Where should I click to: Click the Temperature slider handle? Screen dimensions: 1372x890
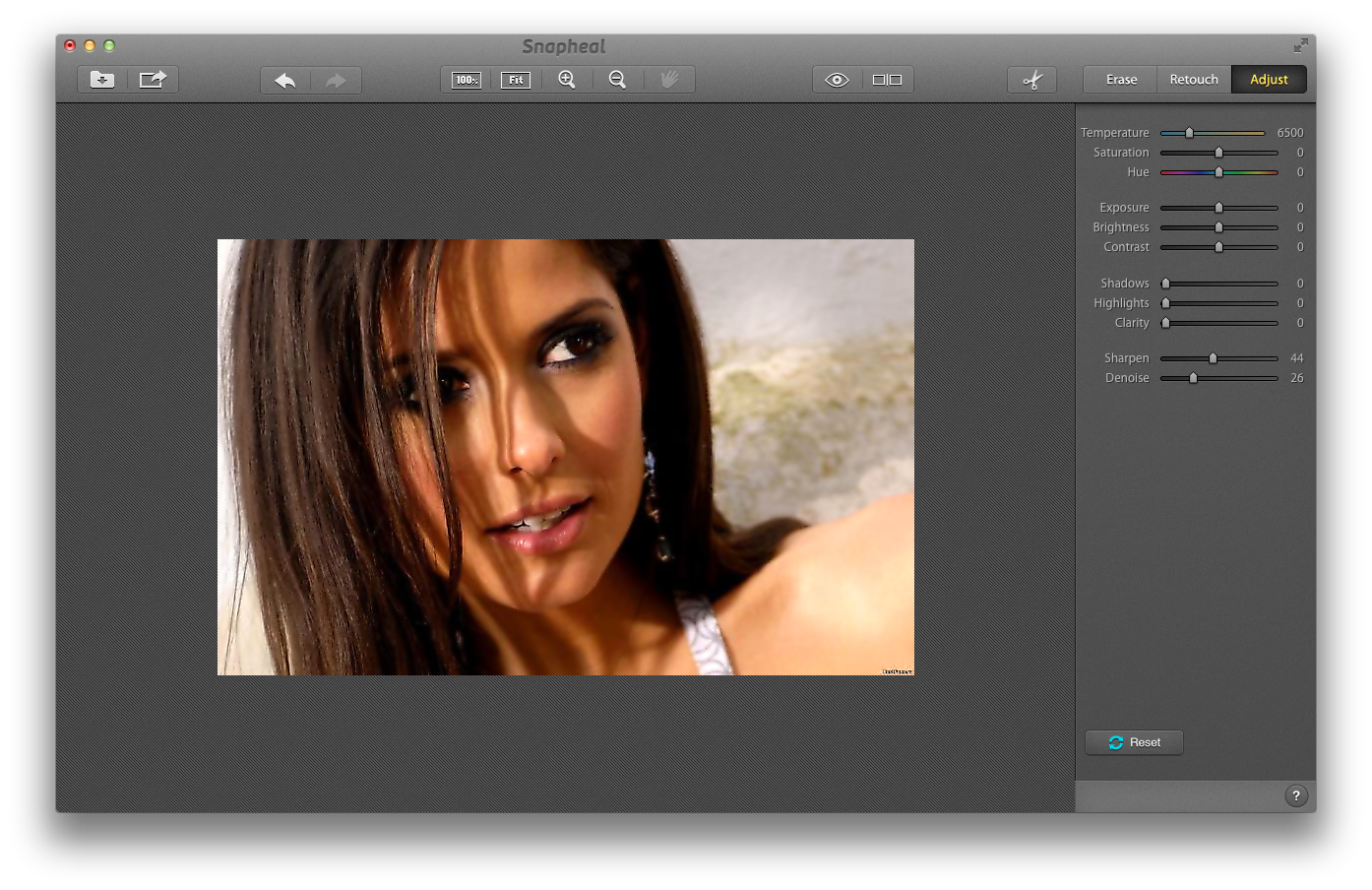click(1189, 133)
